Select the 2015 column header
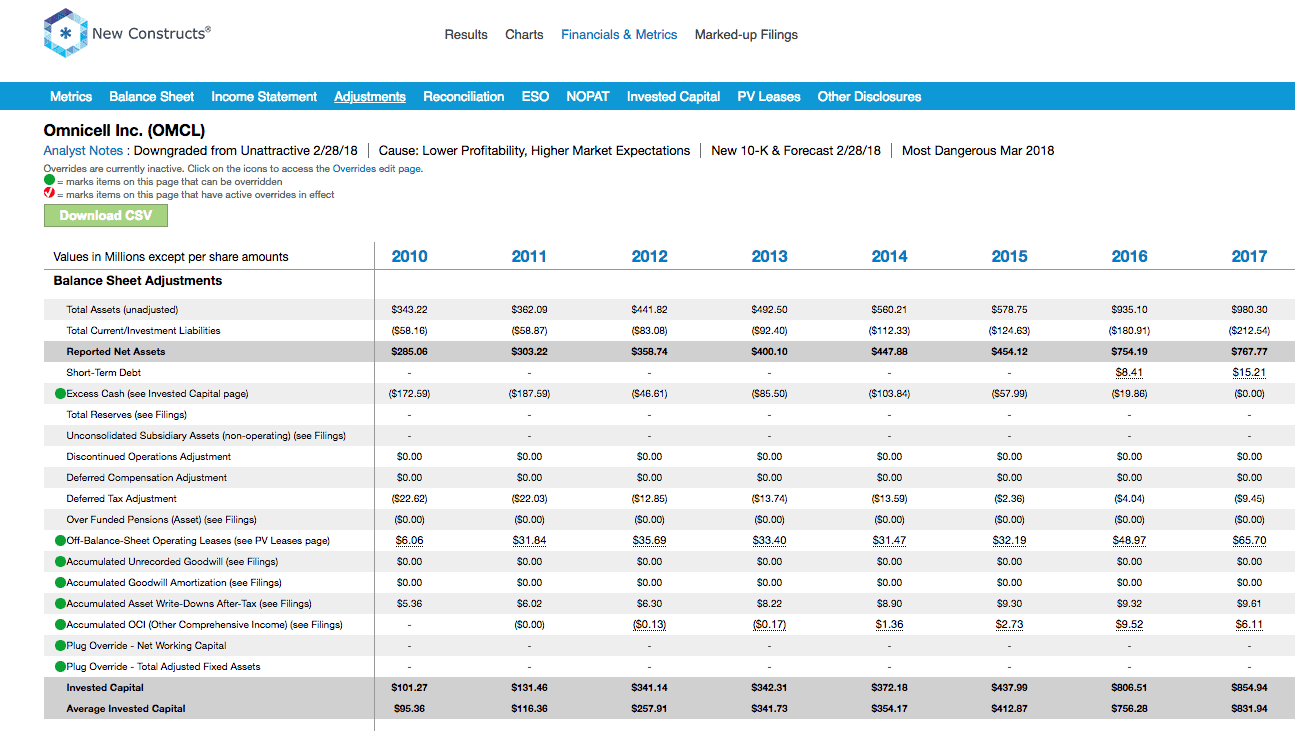 (1009, 257)
